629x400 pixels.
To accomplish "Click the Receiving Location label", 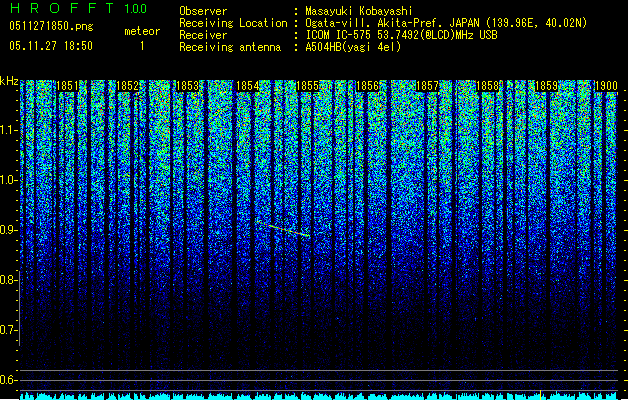I will 233,23.
